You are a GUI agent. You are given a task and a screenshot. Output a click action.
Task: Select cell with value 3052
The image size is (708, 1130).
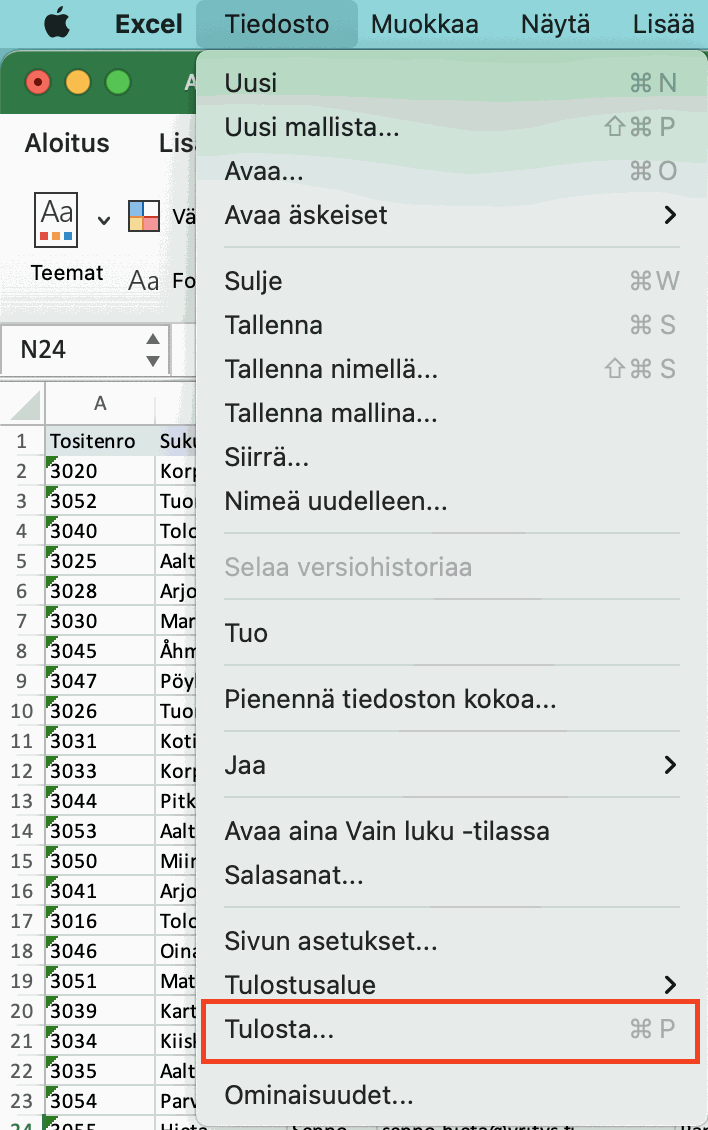[100, 501]
